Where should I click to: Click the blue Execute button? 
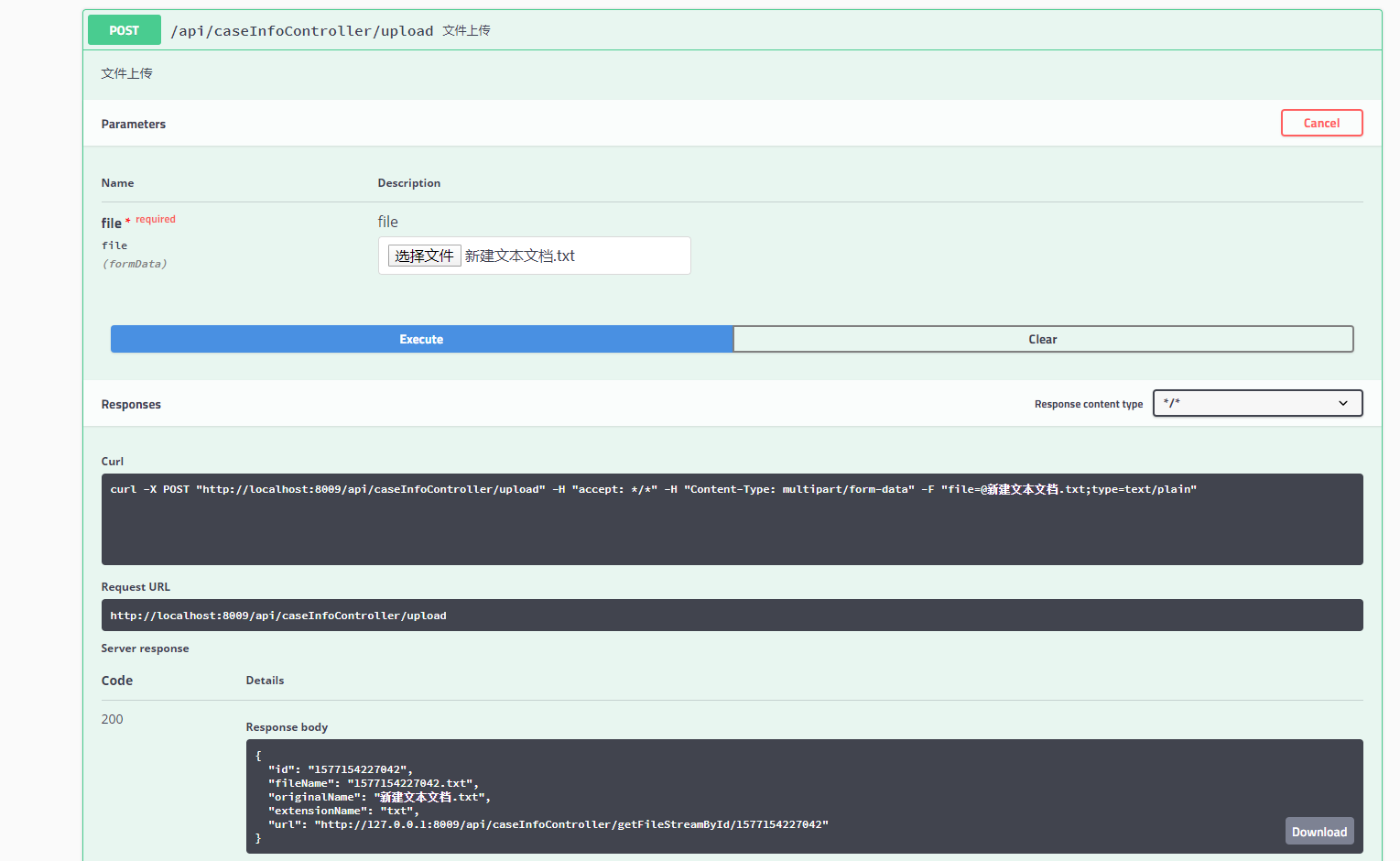click(x=421, y=339)
